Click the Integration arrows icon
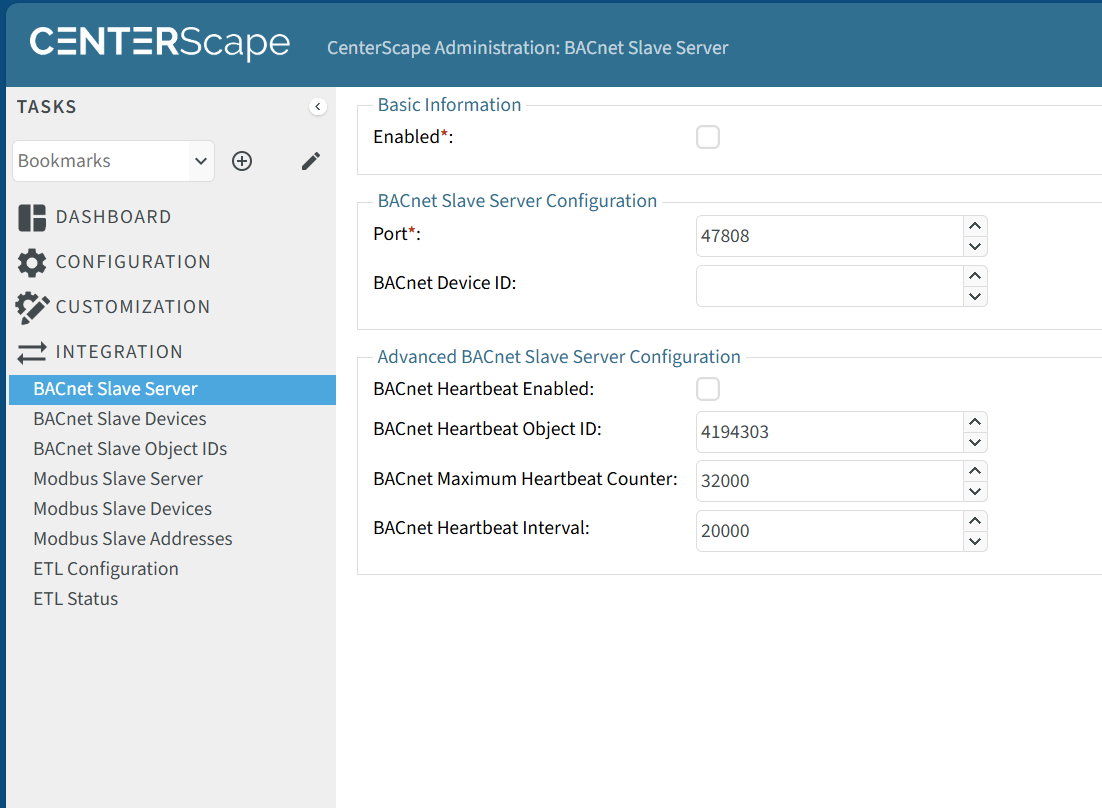This screenshot has height=808, width=1102. (x=32, y=352)
